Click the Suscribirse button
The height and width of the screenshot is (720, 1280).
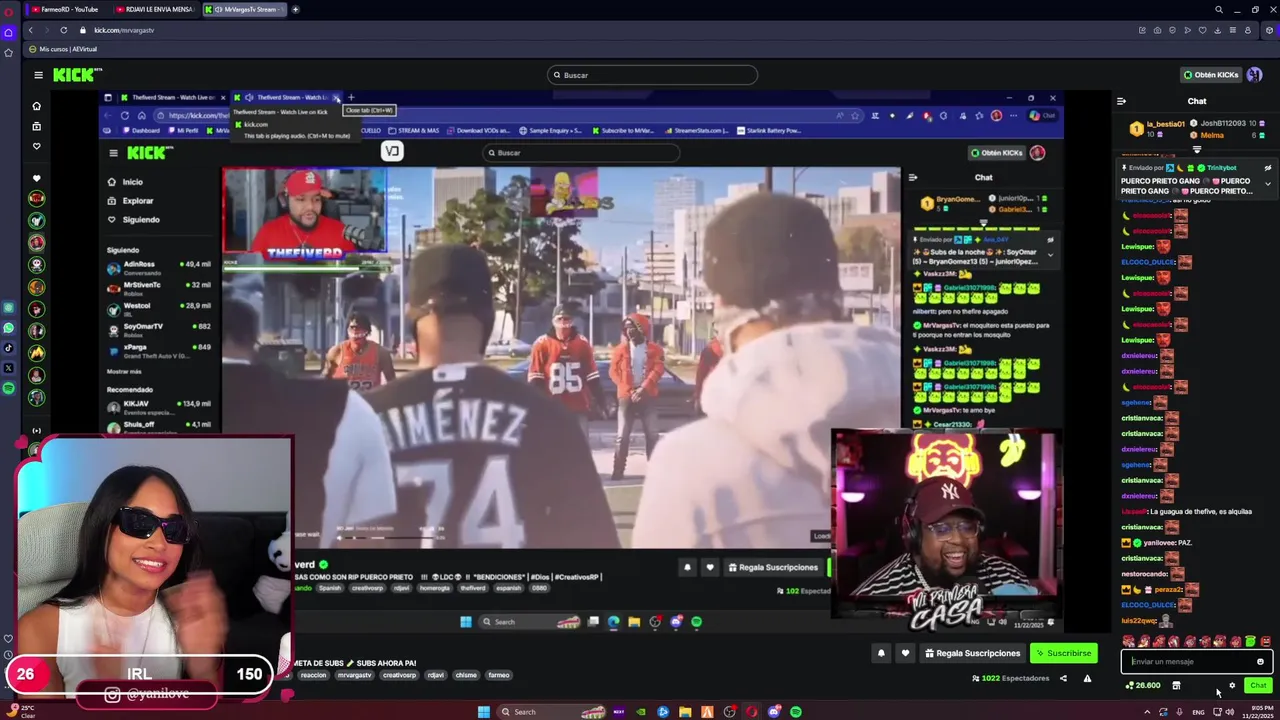point(1063,653)
